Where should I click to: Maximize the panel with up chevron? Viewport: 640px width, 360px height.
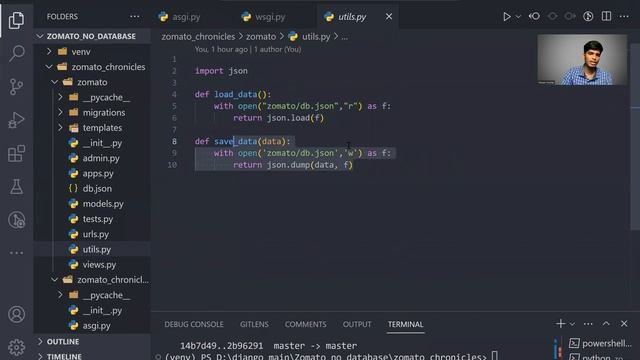[606, 323]
